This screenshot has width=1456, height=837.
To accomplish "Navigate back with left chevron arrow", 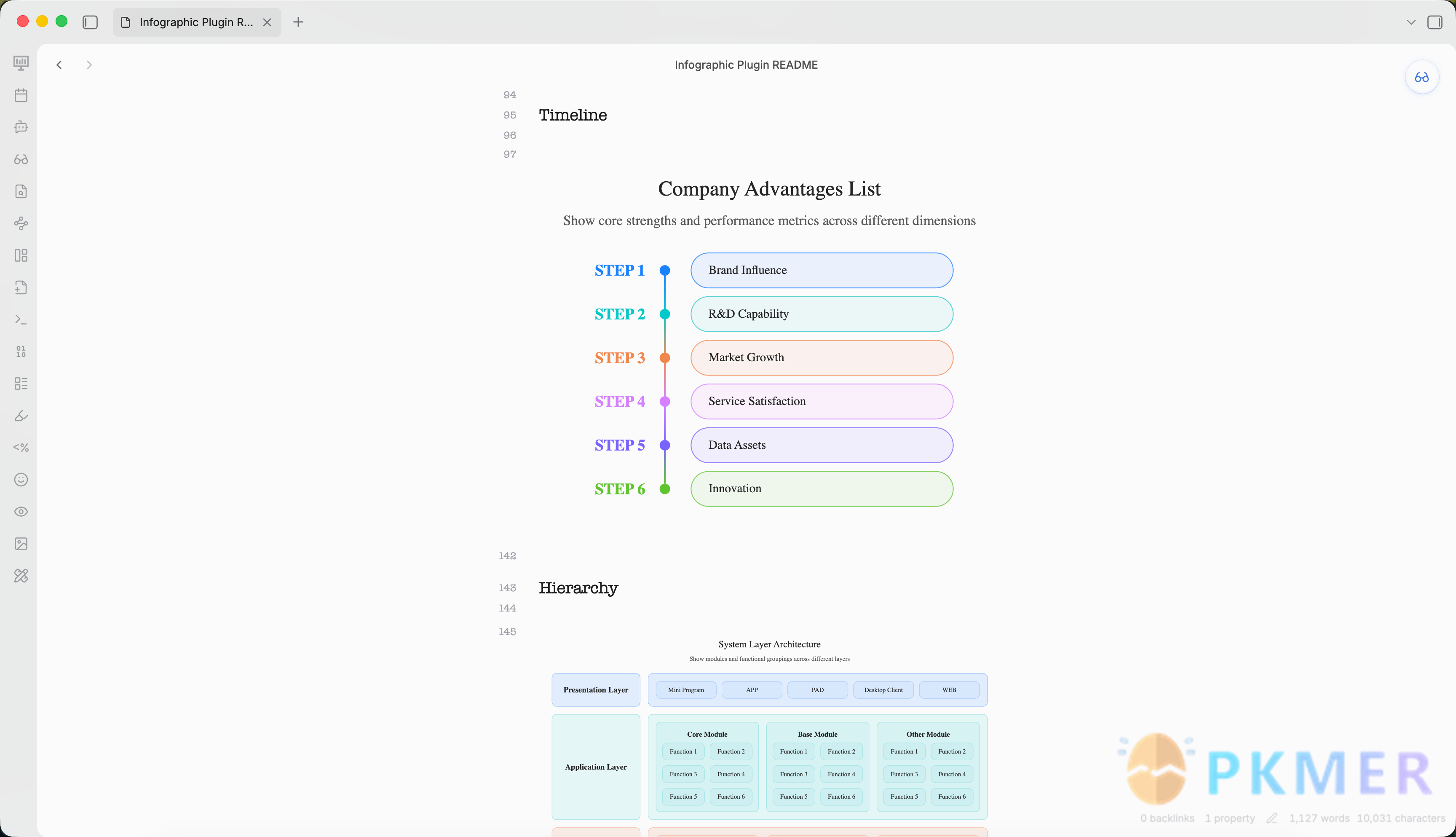I will (59, 65).
